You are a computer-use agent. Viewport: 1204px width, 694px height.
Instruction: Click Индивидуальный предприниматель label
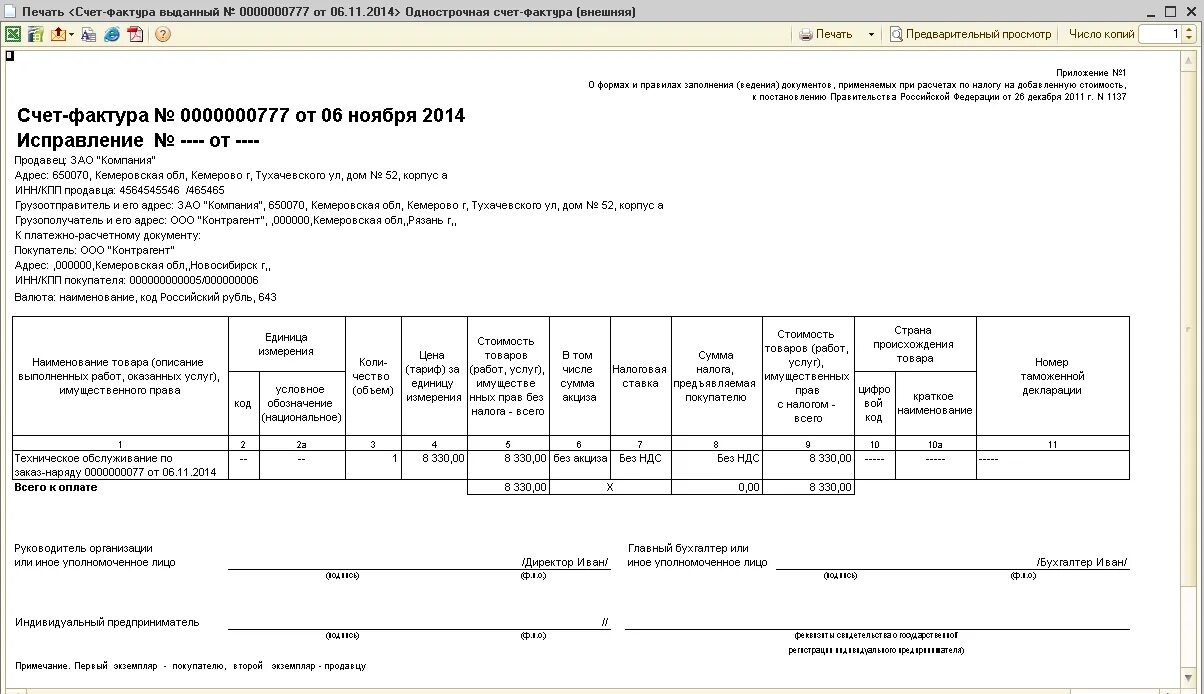pos(107,622)
